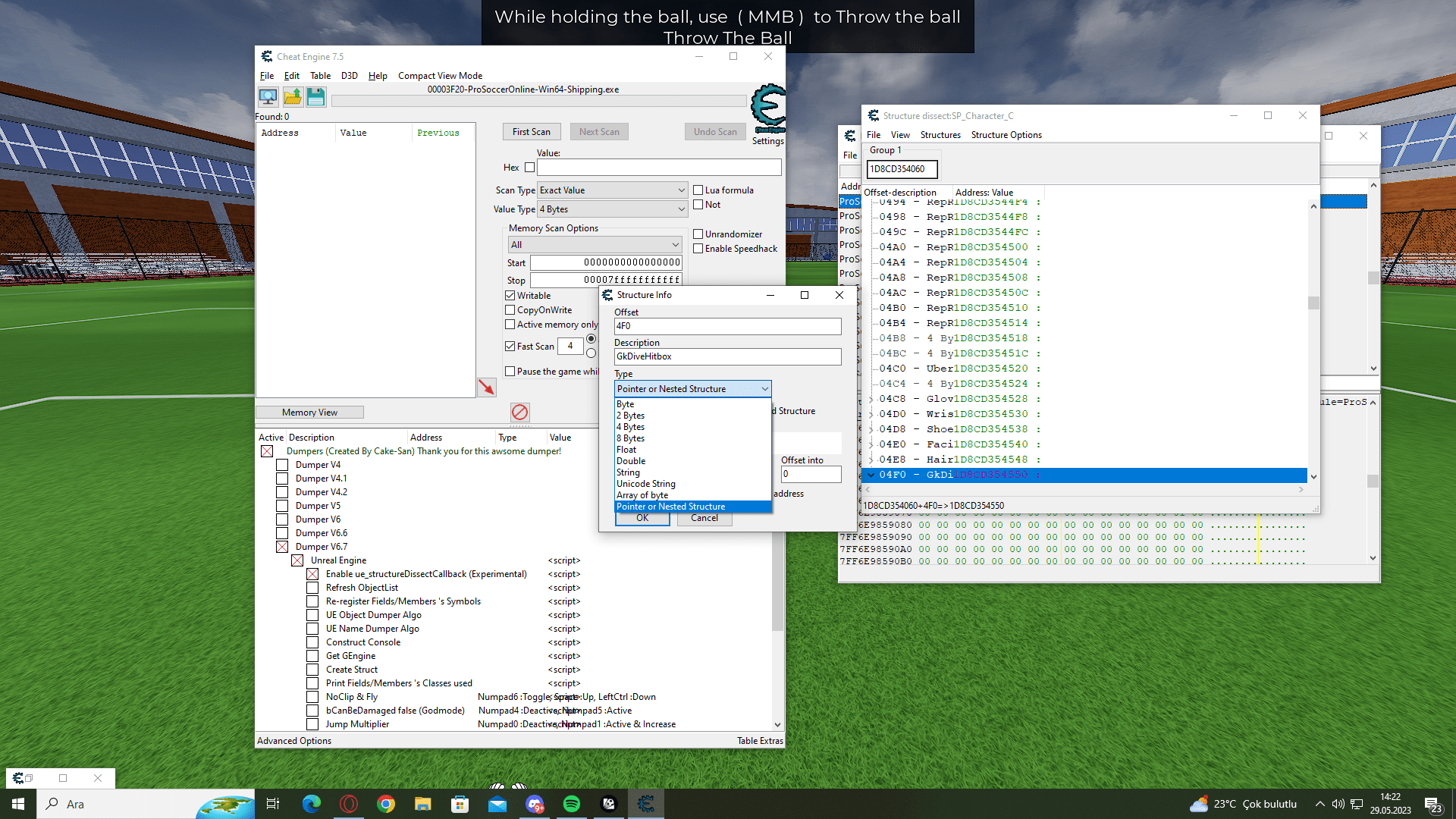Collapse the 04F0 GkDi structure row
1456x819 pixels.
pyautogui.click(x=871, y=475)
